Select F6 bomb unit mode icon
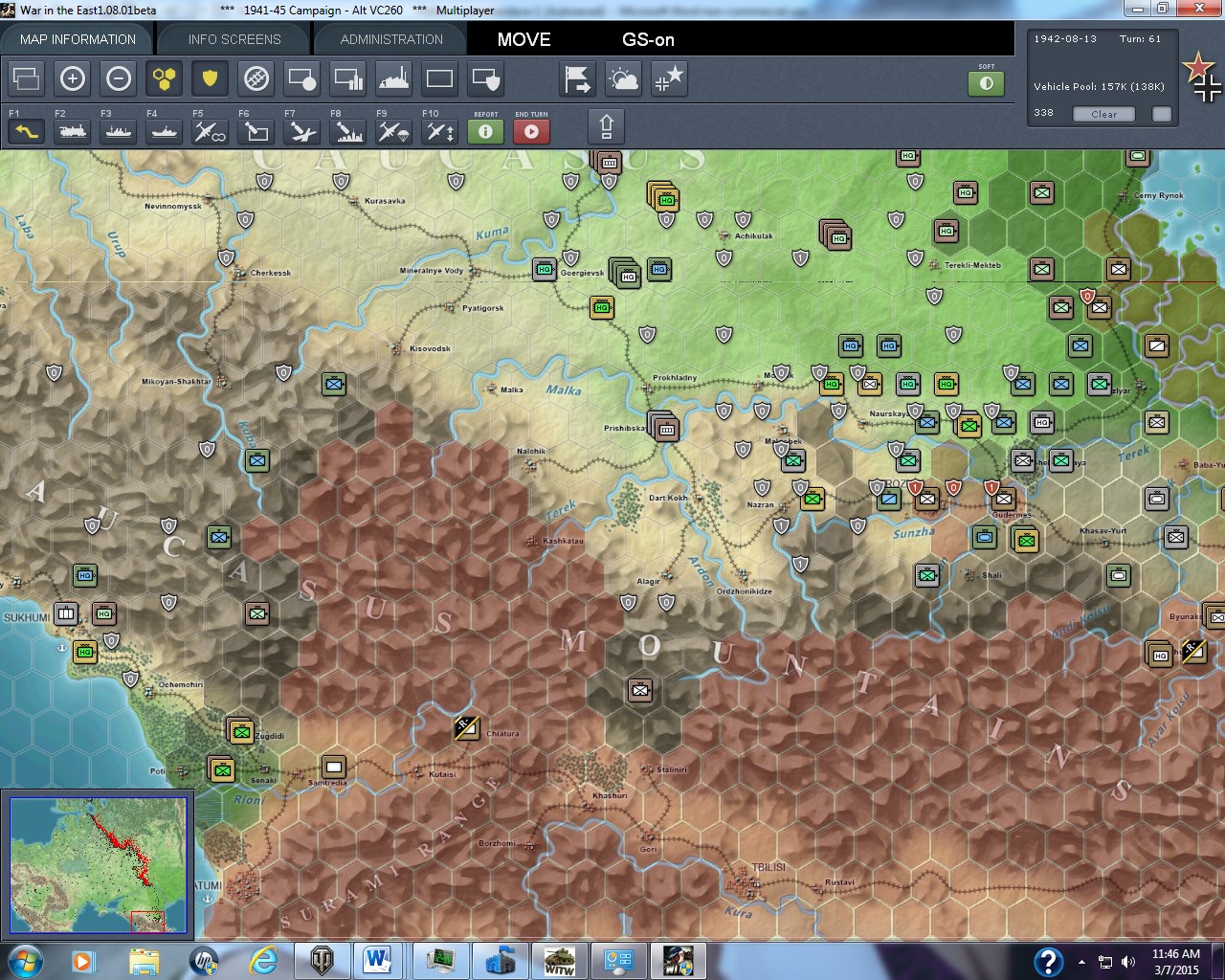Screen dimensions: 1225x980 coord(256,130)
